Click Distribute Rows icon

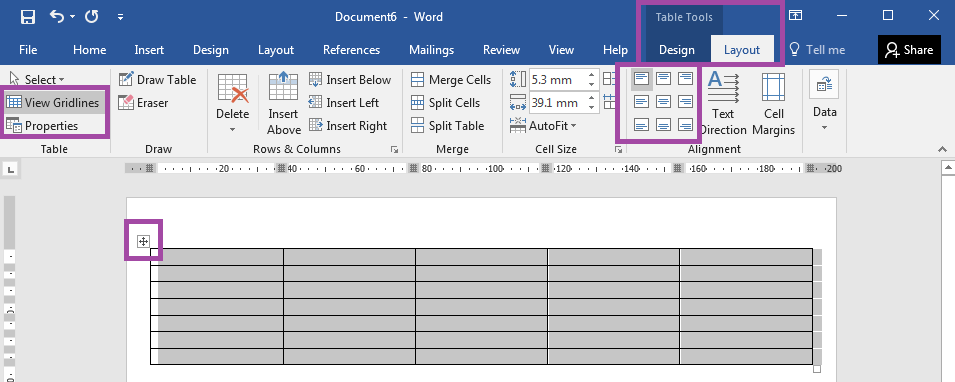[x=608, y=79]
